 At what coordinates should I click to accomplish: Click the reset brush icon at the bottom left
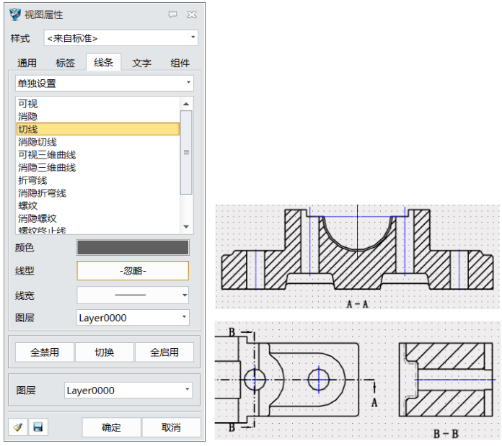(x=18, y=427)
